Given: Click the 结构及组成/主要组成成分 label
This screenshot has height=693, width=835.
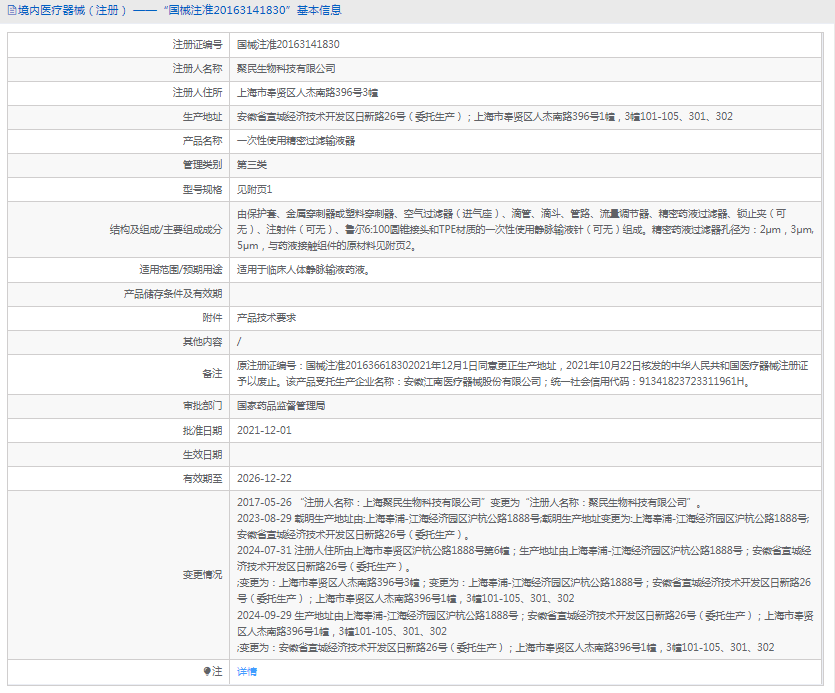Looking at the screenshot, I should 166,230.
